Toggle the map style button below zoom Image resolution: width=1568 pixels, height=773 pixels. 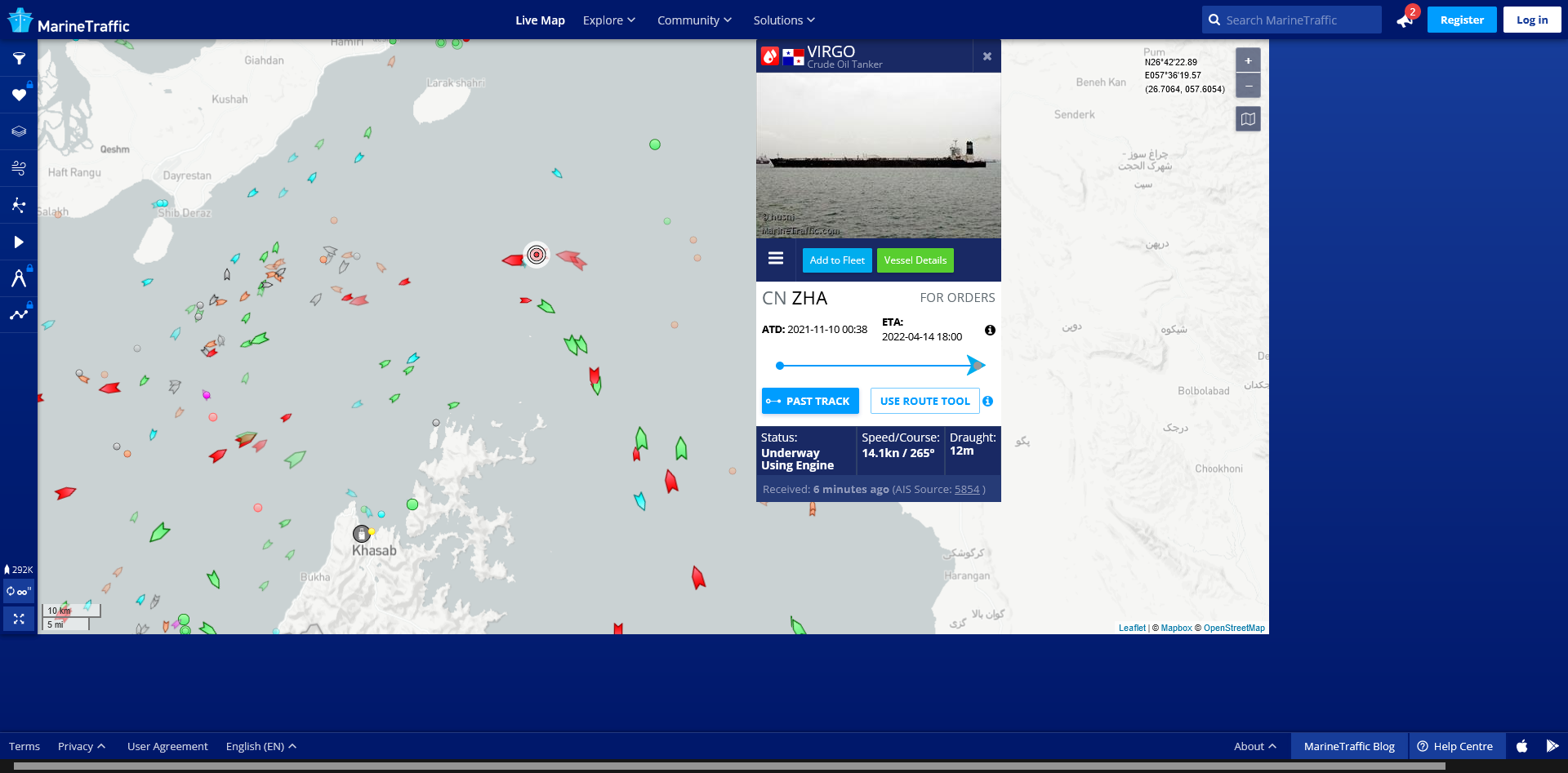[1248, 119]
